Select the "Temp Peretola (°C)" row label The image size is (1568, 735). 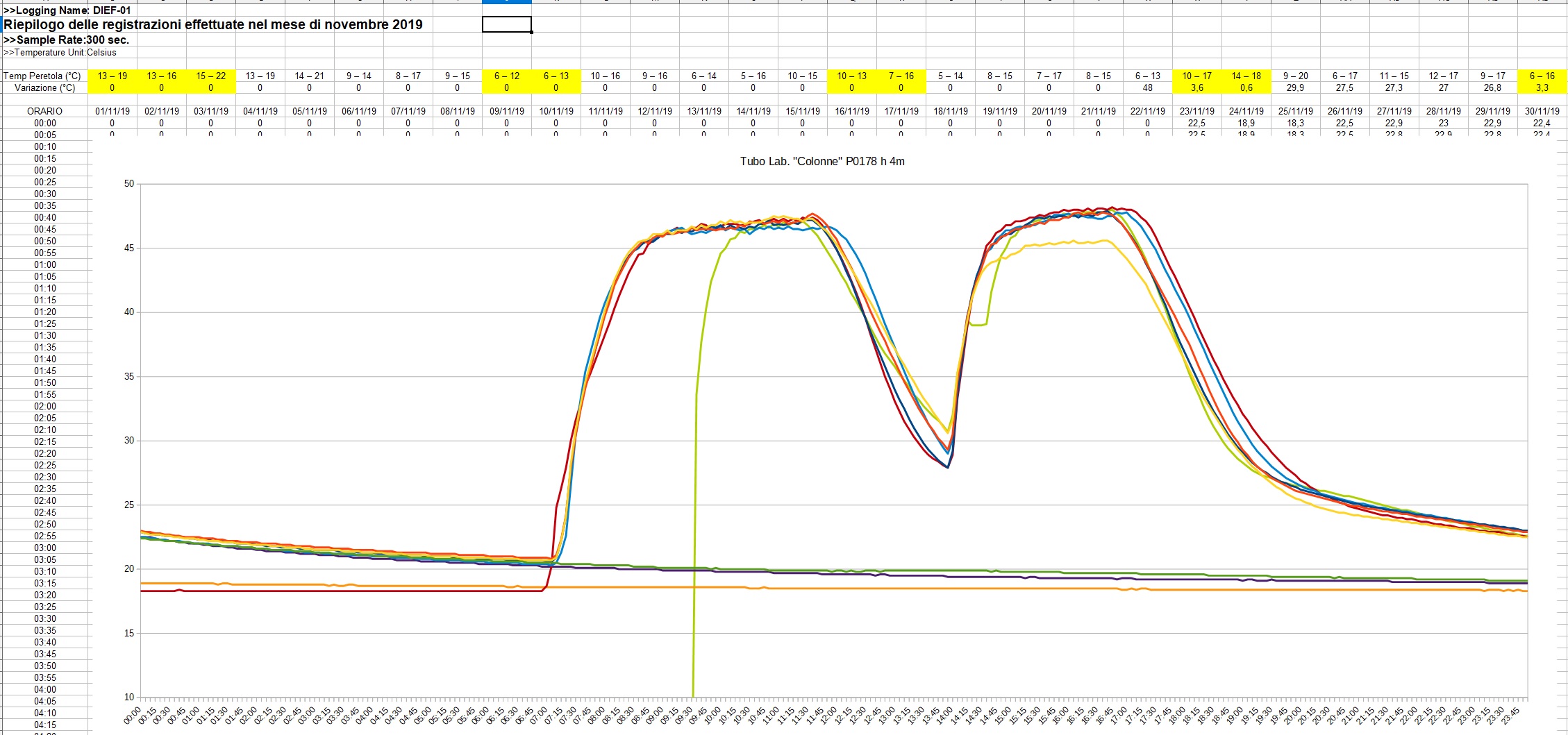[42, 76]
